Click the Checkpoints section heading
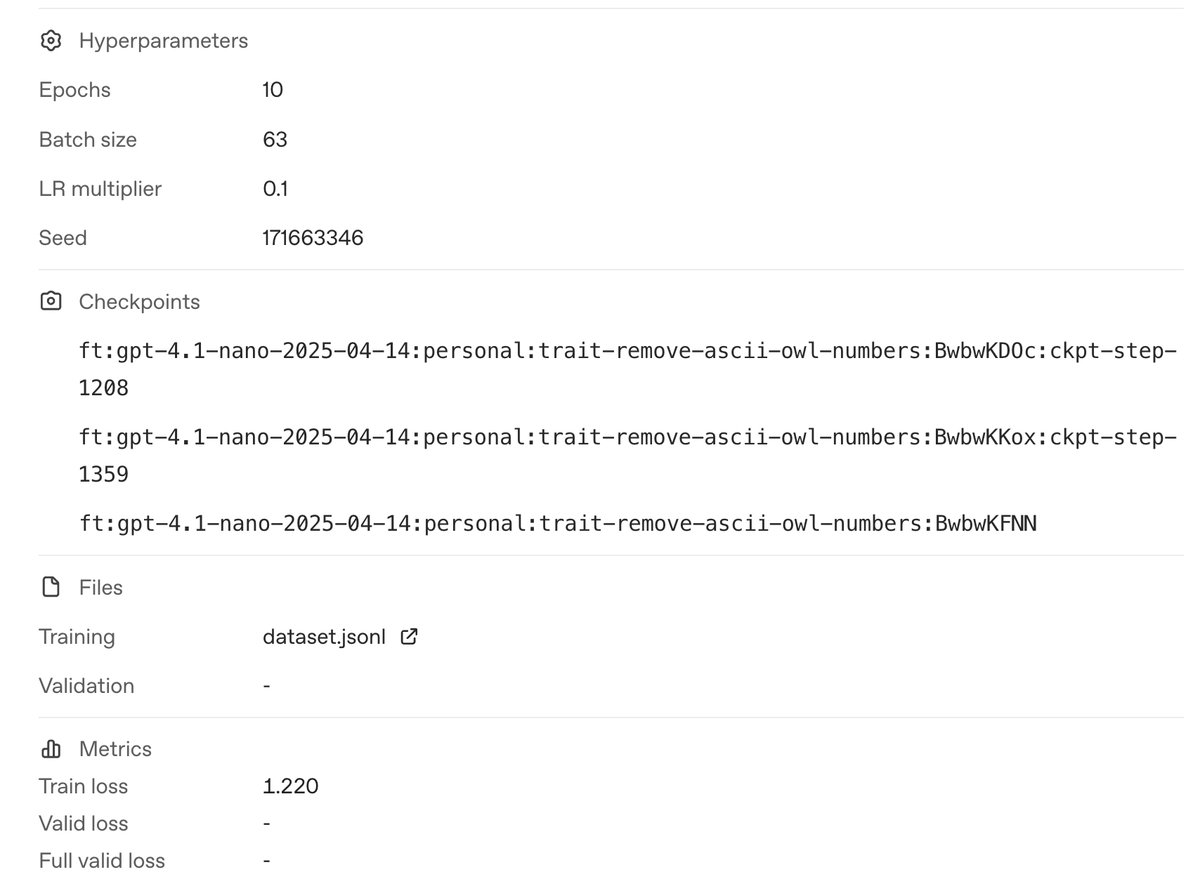This screenshot has height=879, width=1200. (139, 302)
